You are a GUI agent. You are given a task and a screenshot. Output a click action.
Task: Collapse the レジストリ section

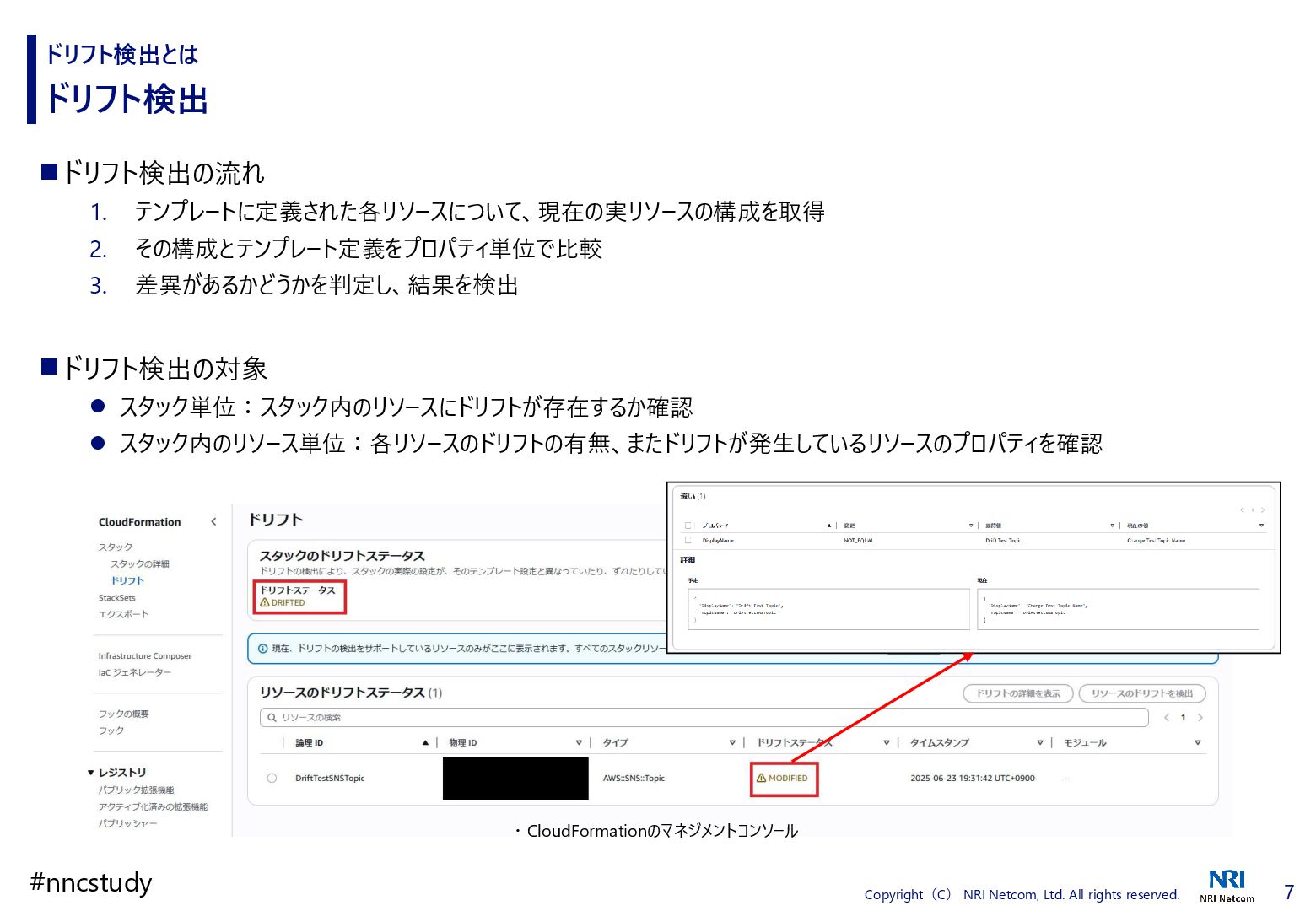click(x=90, y=773)
